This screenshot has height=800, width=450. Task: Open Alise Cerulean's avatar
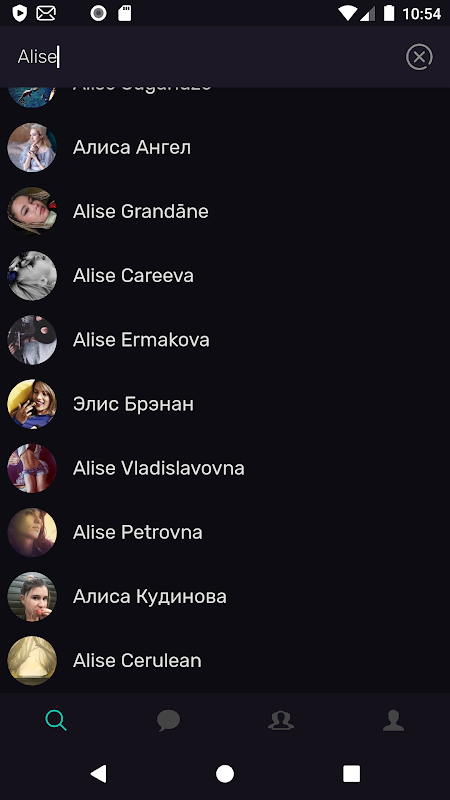click(x=32, y=660)
